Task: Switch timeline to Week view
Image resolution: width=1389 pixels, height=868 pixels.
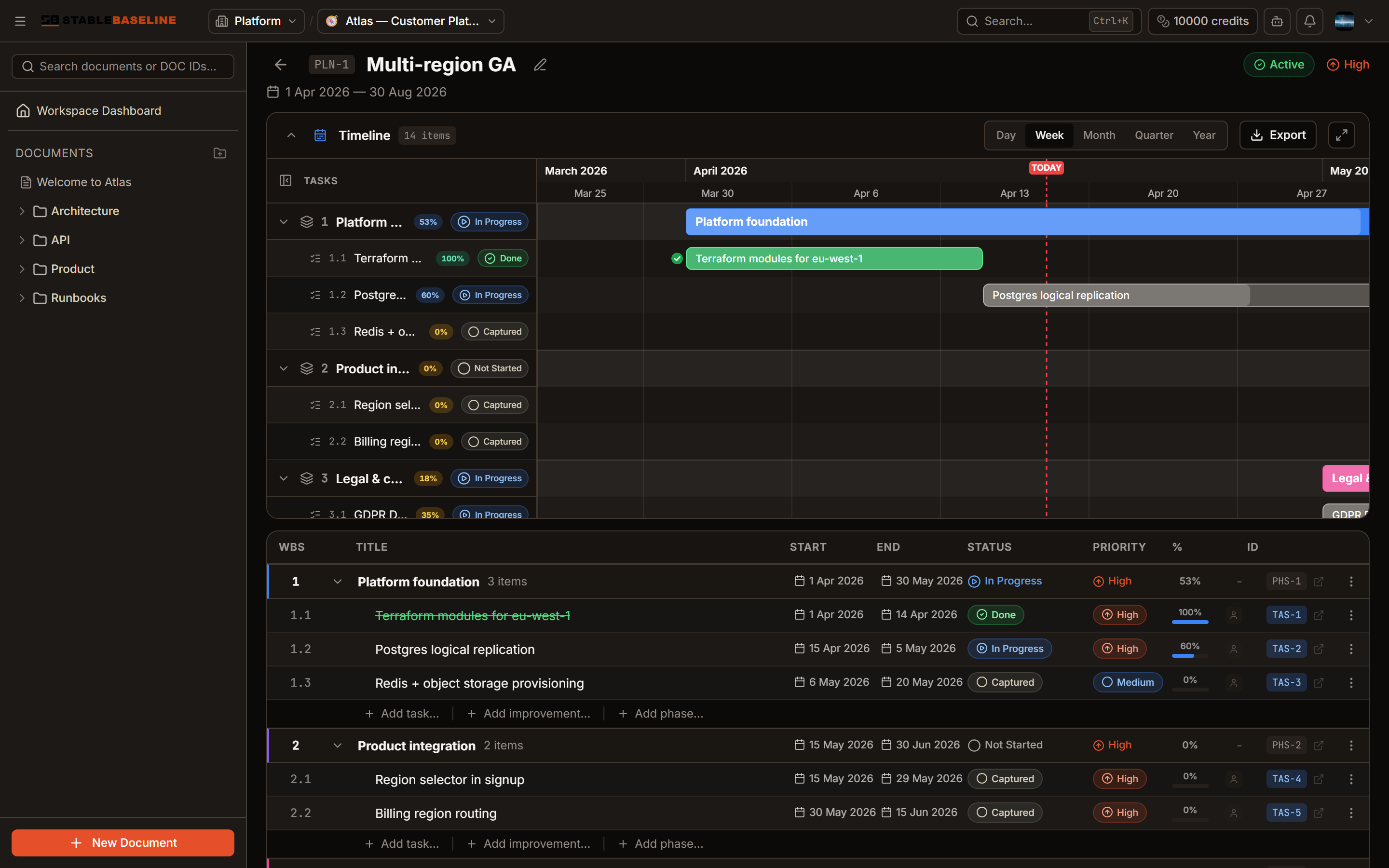Action: pos(1049,135)
